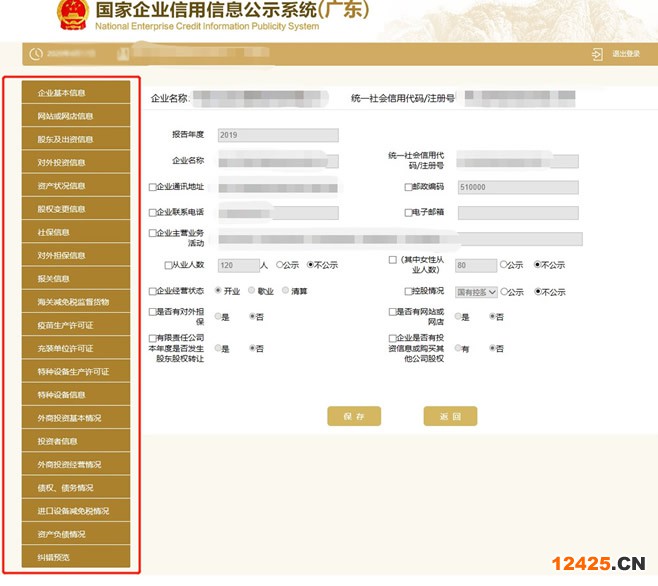Check the 从业人数 checkbox
The width and height of the screenshot is (658, 586).
(x=168, y=265)
